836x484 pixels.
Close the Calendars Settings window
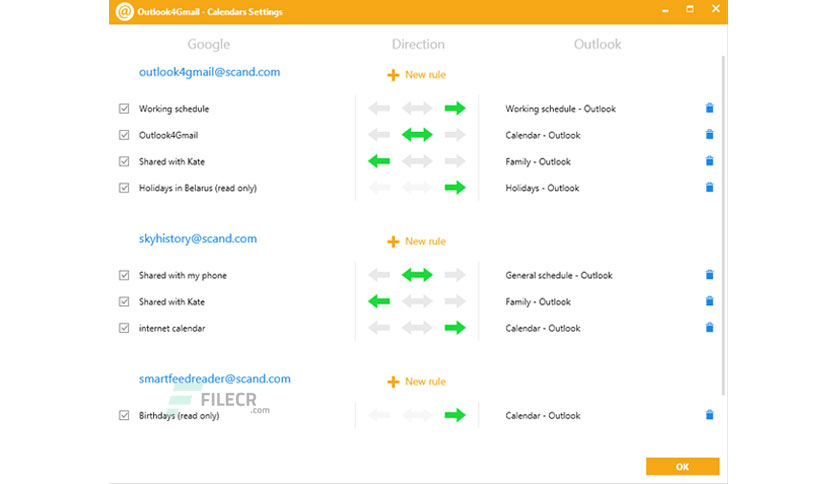click(x=716, y=9)
